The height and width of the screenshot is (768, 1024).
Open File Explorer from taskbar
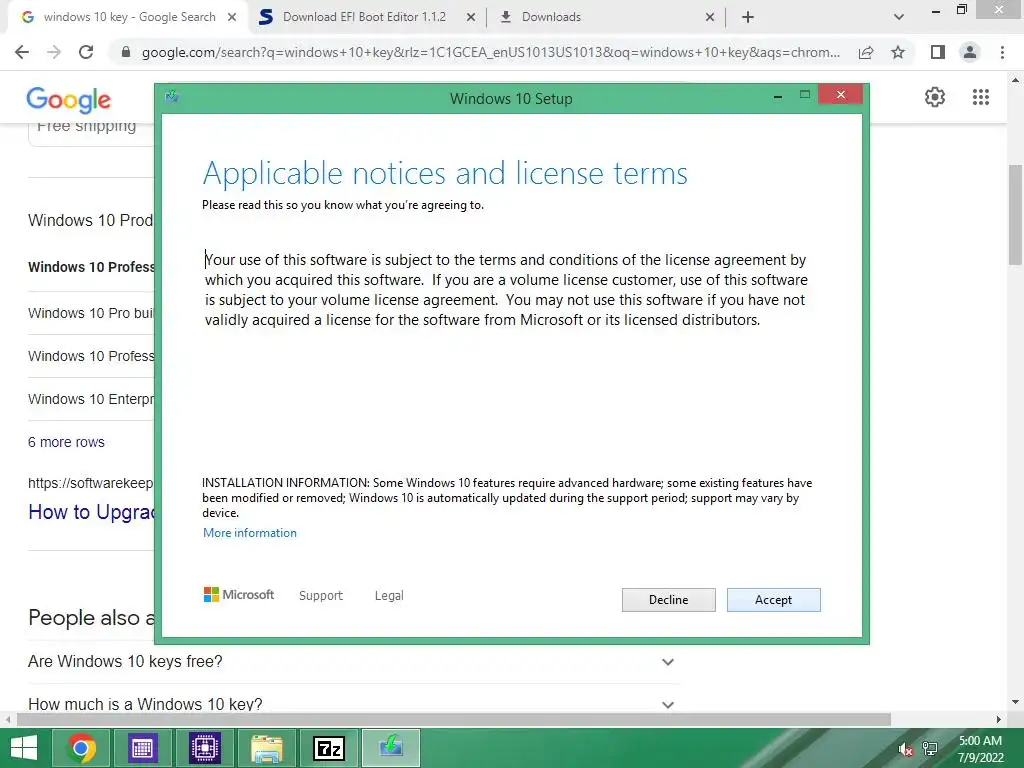click(266, 748)
